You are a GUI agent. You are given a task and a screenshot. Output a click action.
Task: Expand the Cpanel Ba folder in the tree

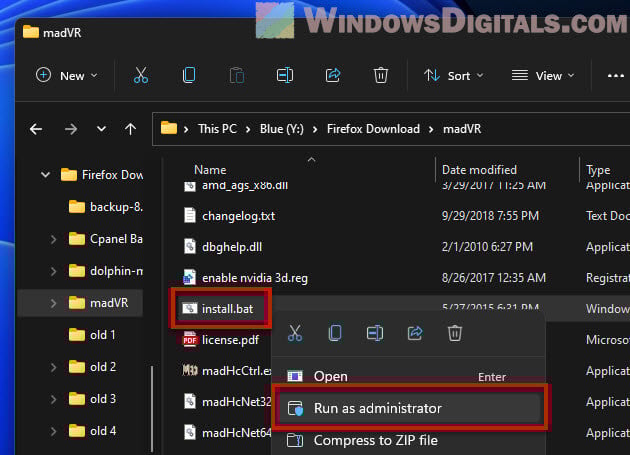click(53, 239)
